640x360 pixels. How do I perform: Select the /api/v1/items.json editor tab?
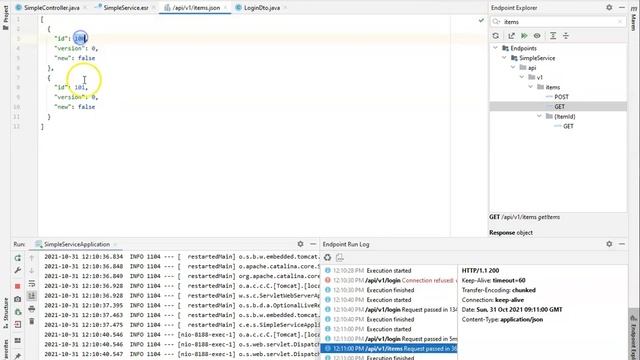coord(196,8)
